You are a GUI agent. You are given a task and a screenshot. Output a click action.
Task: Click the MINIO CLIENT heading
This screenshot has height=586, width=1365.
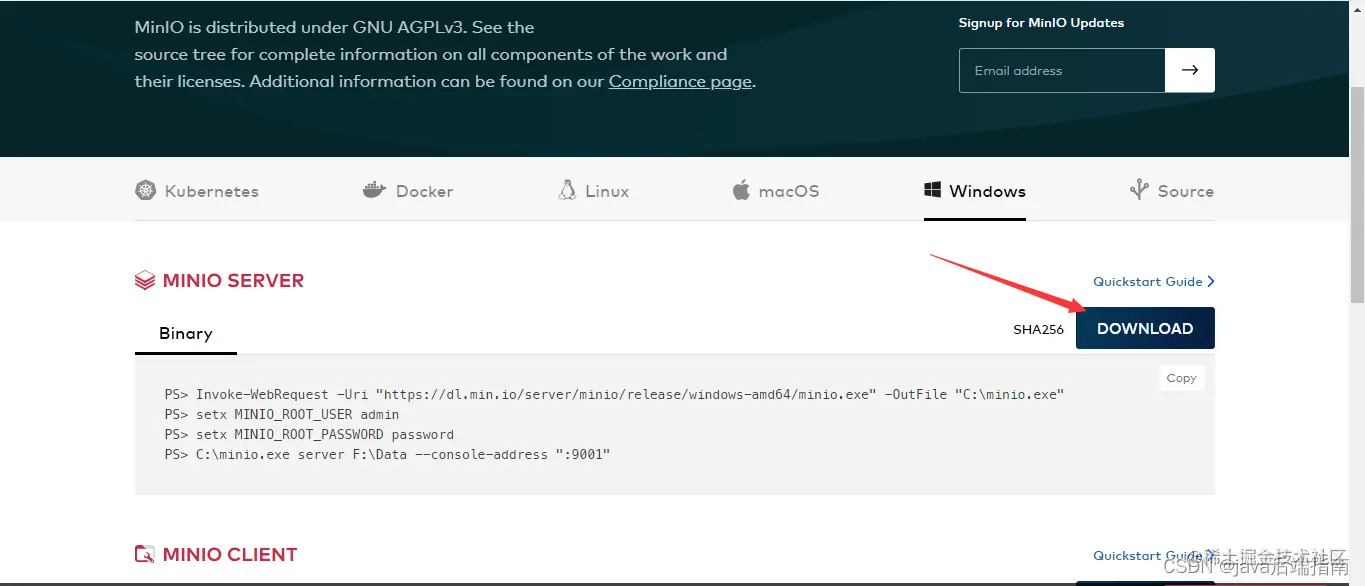point(230,554)
